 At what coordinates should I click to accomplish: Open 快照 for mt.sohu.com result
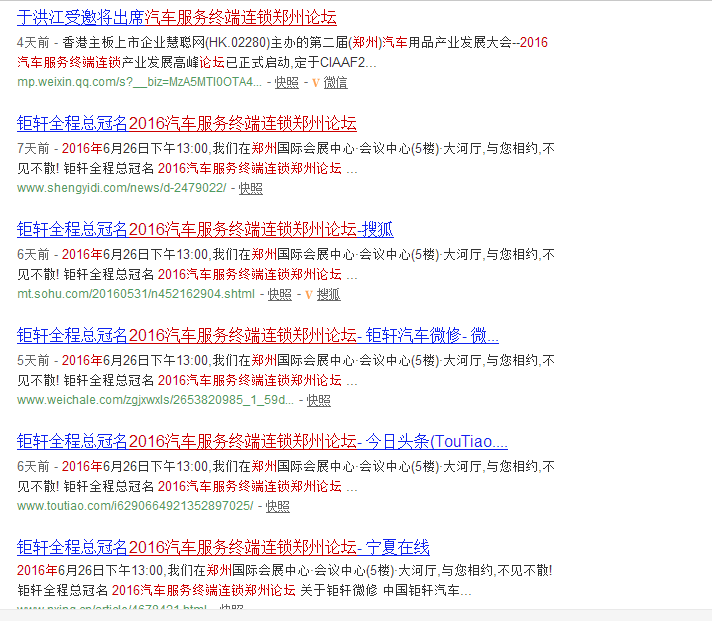pyautogui.click(x=280, y=294)
